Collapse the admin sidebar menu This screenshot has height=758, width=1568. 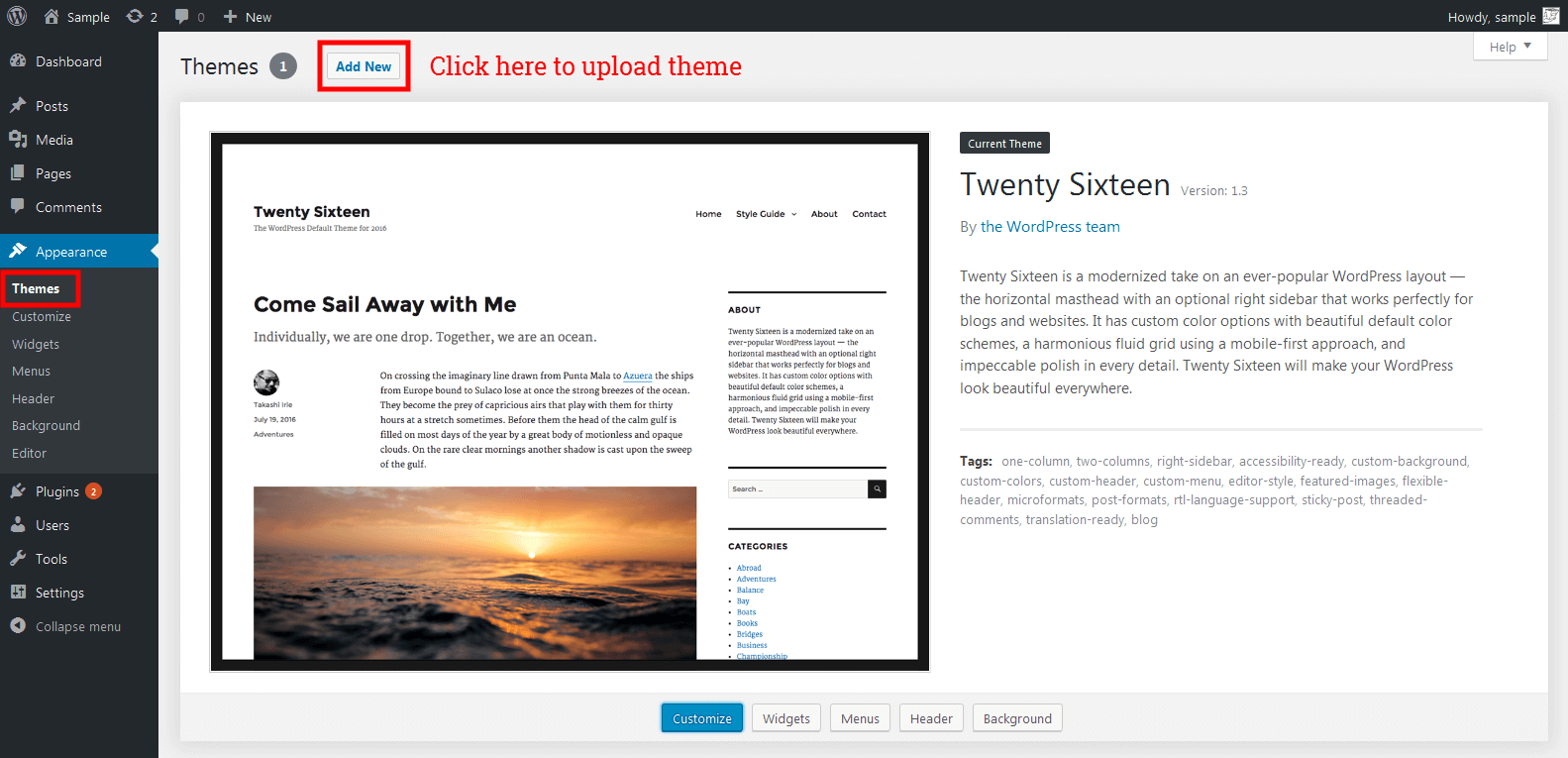77,626
